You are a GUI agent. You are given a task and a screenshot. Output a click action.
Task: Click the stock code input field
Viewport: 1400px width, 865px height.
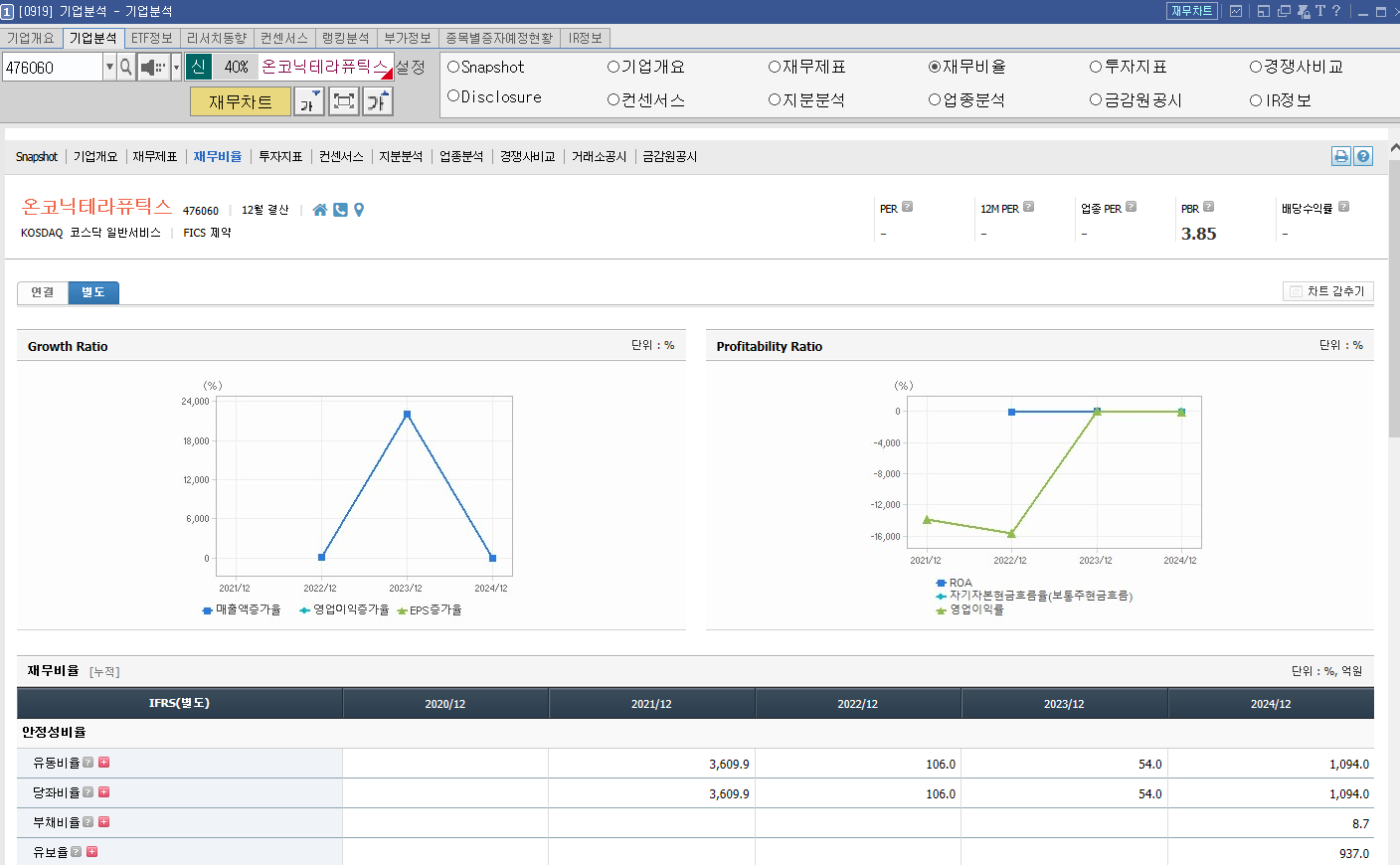[x=53, y=67]
